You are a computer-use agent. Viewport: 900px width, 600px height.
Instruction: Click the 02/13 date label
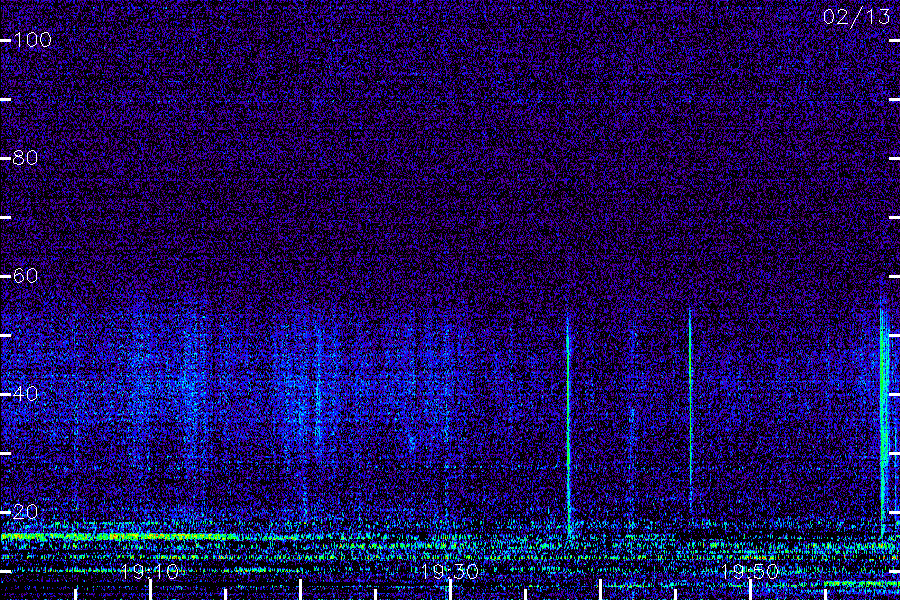(856, 17)
